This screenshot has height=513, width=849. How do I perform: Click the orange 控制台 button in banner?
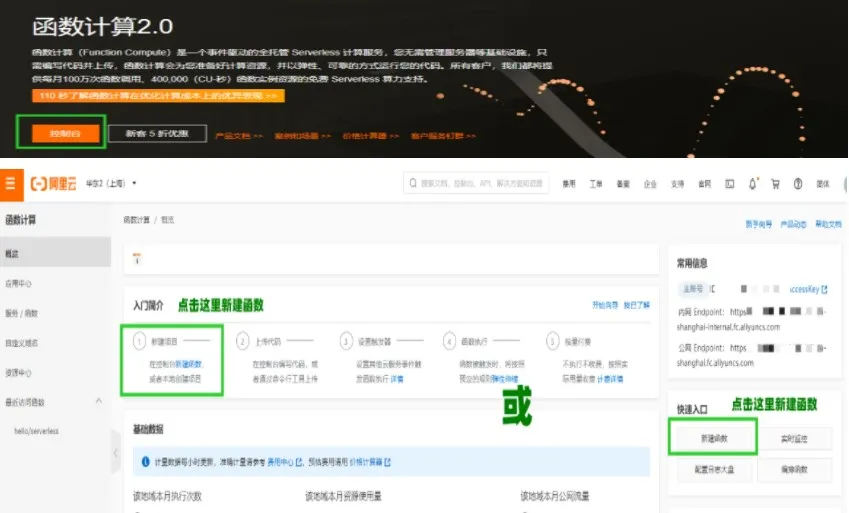pyautogui.click(x=66, y=133)
